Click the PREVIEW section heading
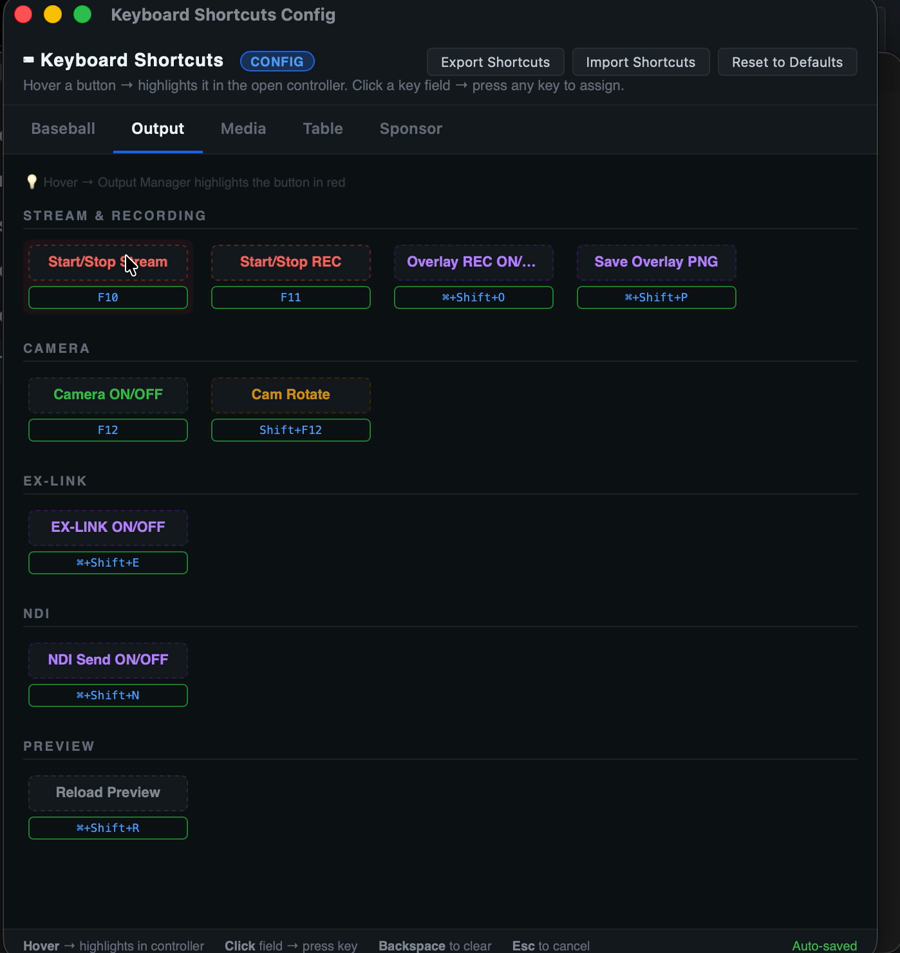Image resolution: width=900 pixels, height=953 pixels. click(59, 746)
